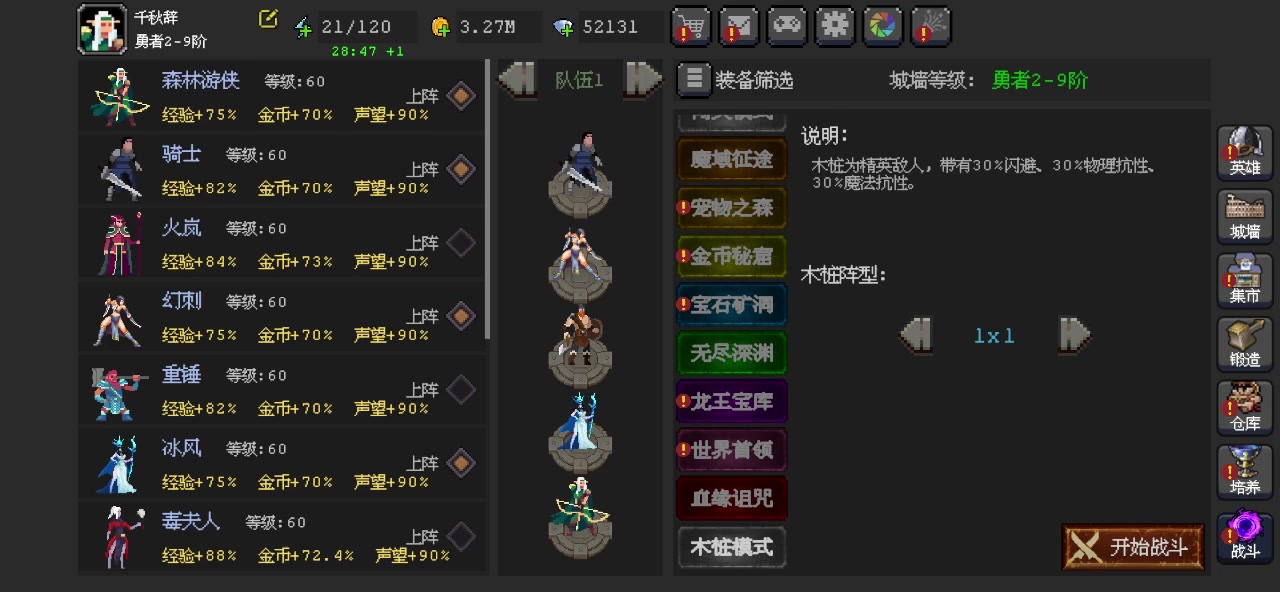
Task: Open settings gear icon in top bar
Action: (x=835, y=27)
